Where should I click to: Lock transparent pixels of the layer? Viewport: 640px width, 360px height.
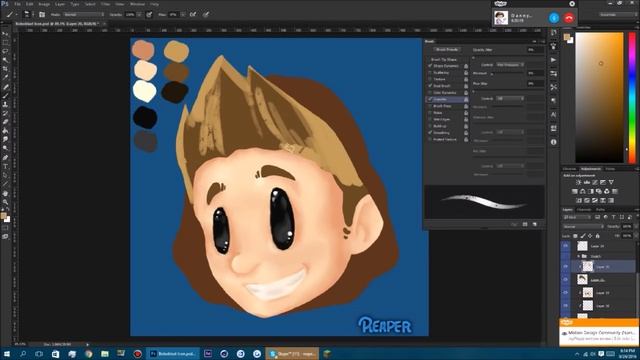576,236
